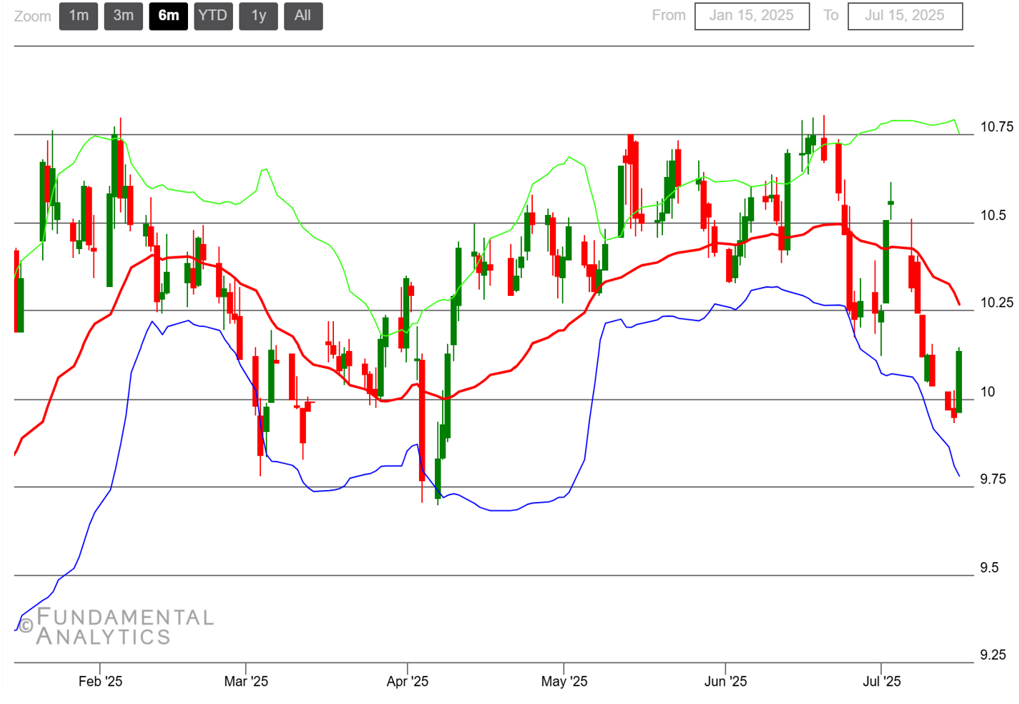
Task: Click the Feb '25 x-axis label
Action: point(99,681)
